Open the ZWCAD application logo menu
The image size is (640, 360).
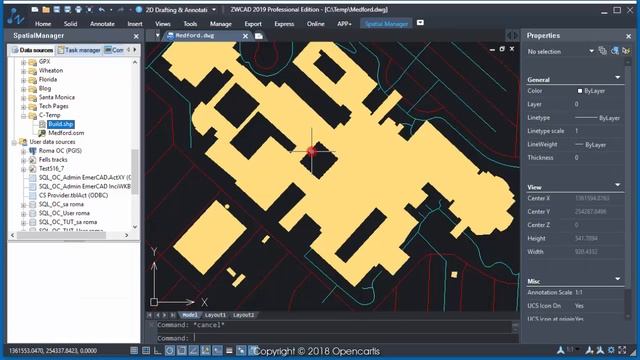pos(16,16)
